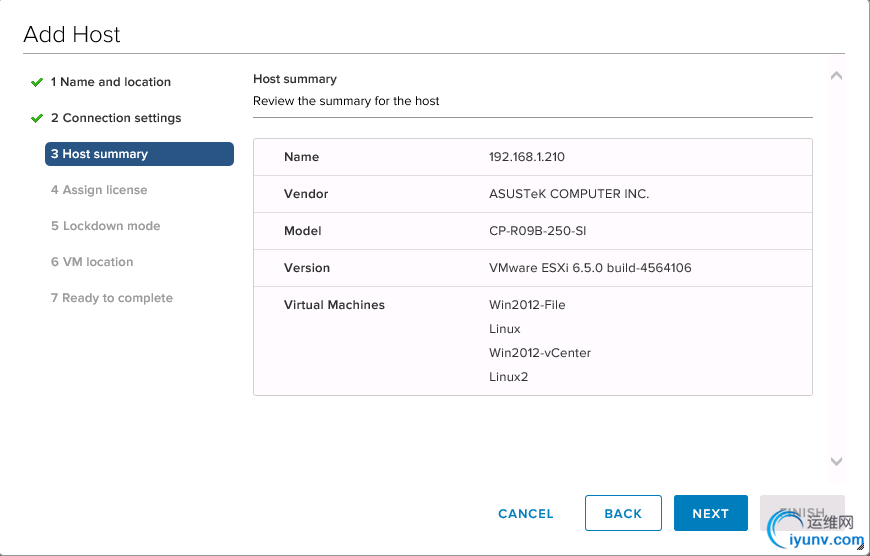Click the Virtual Machines row label
The height and width of the screenshot is (556, 870).
tap(334, 305)
